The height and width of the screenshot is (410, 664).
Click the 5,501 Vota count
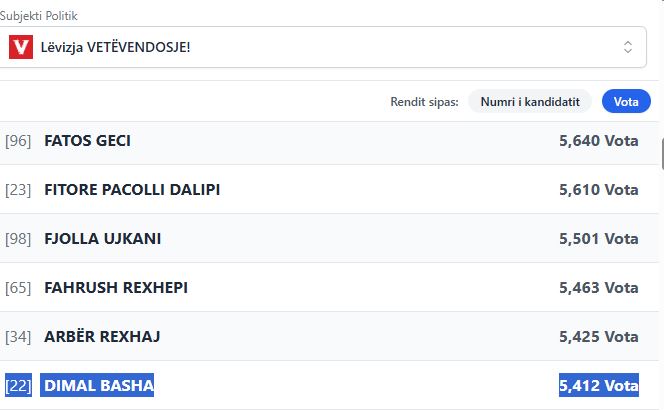[x=598, y=239]
